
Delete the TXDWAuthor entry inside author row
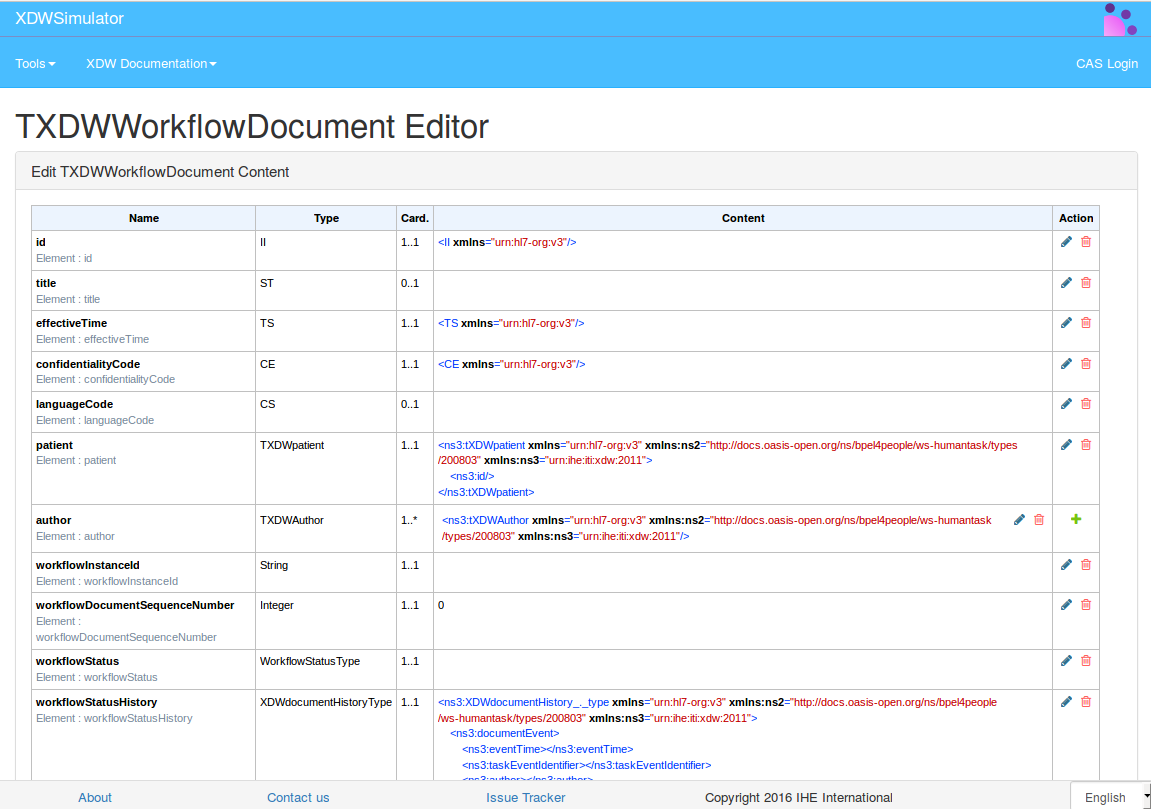pos(1039,520)
